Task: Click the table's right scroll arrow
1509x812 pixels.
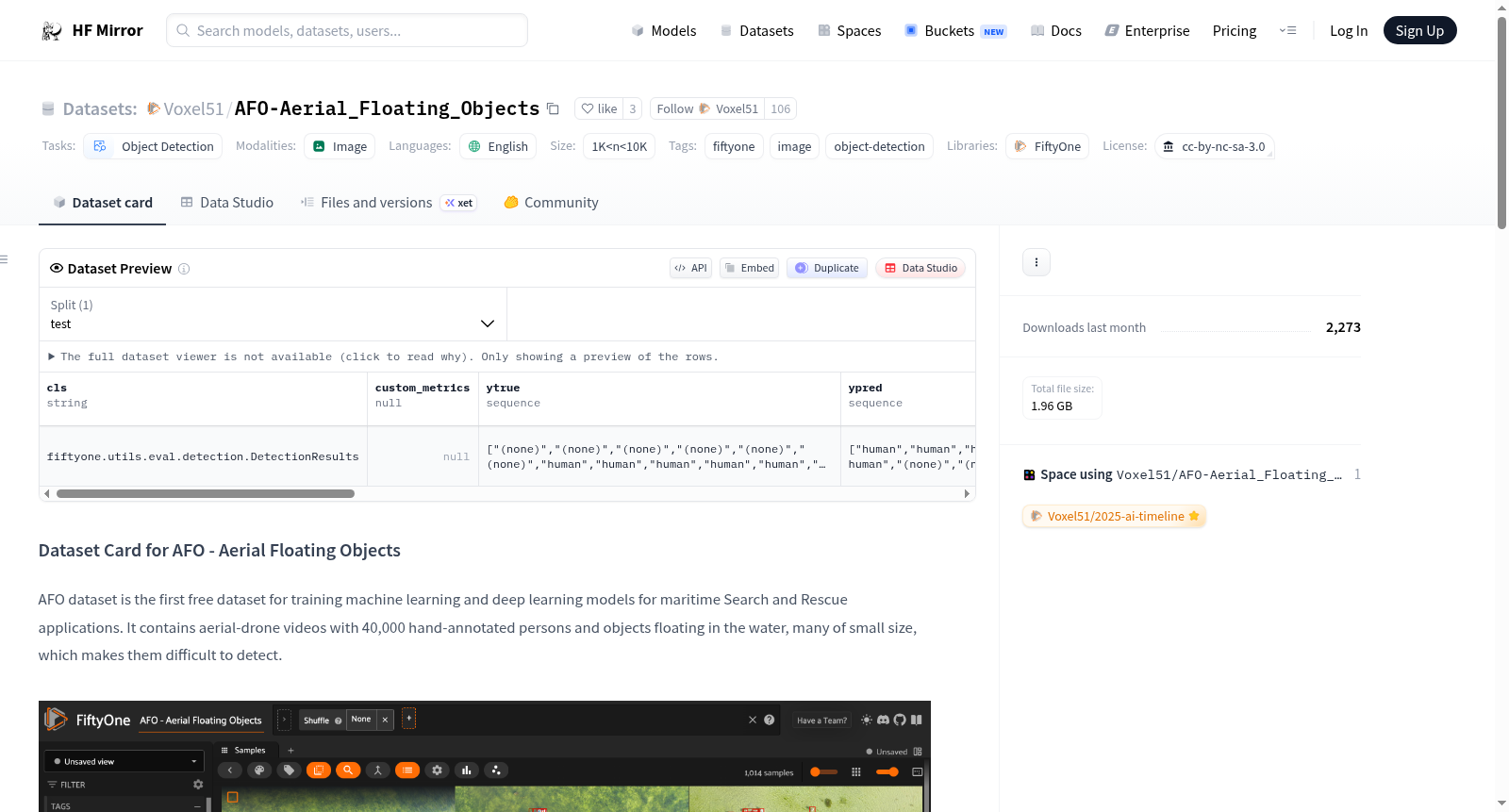Action: [x=967, y=493]
